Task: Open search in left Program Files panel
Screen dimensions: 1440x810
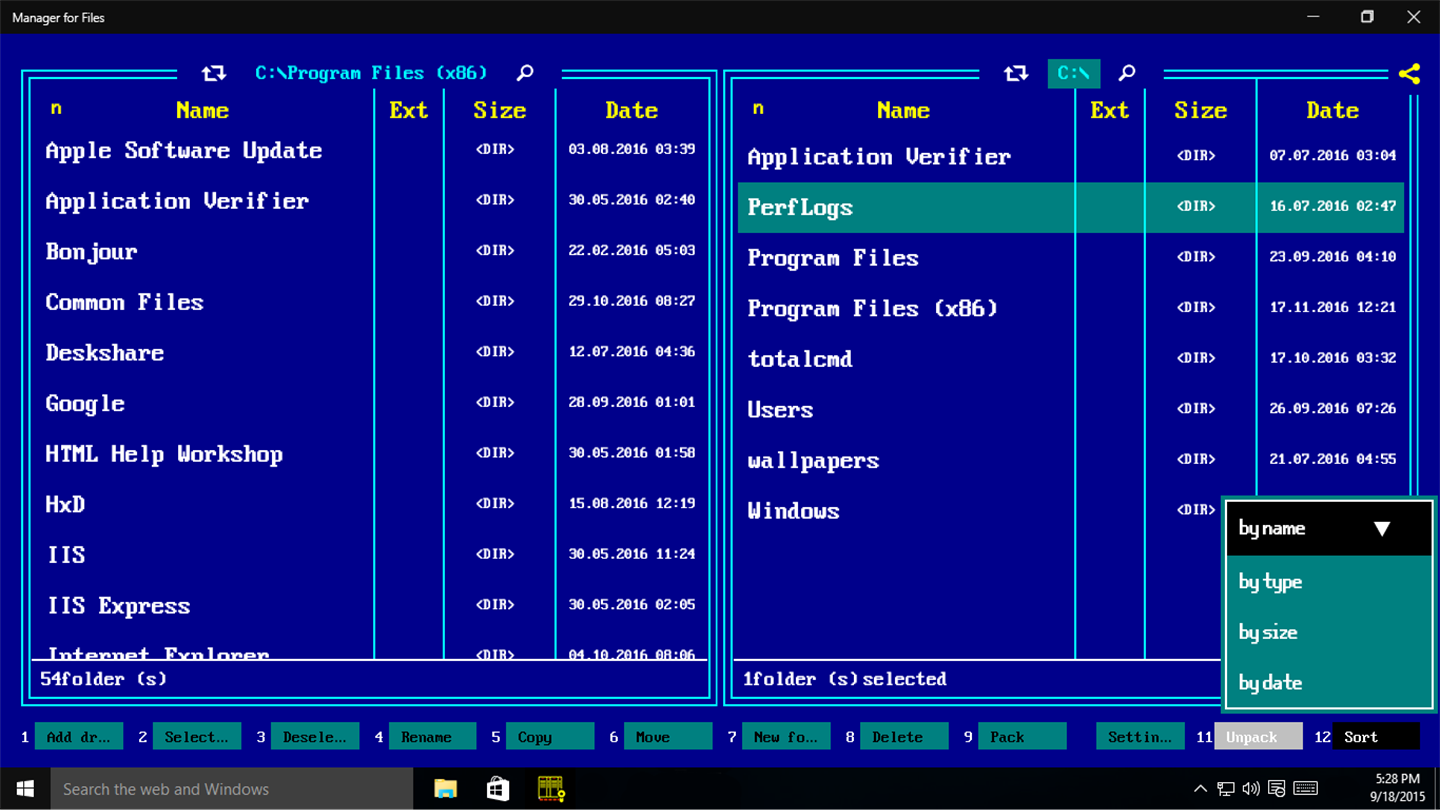Action: (x=525, y=73)
